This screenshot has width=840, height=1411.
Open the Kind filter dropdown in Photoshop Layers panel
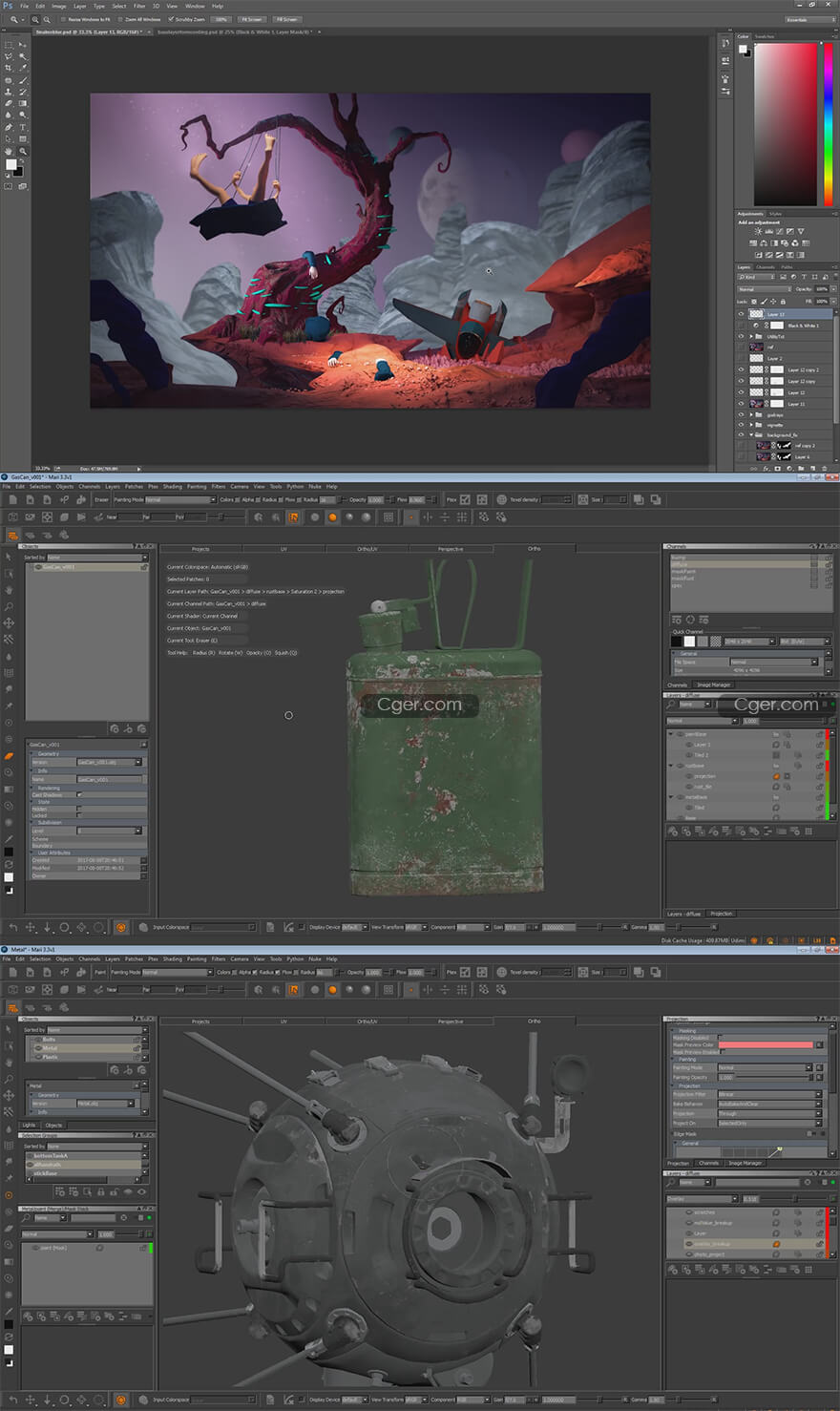tap(756, 277)
